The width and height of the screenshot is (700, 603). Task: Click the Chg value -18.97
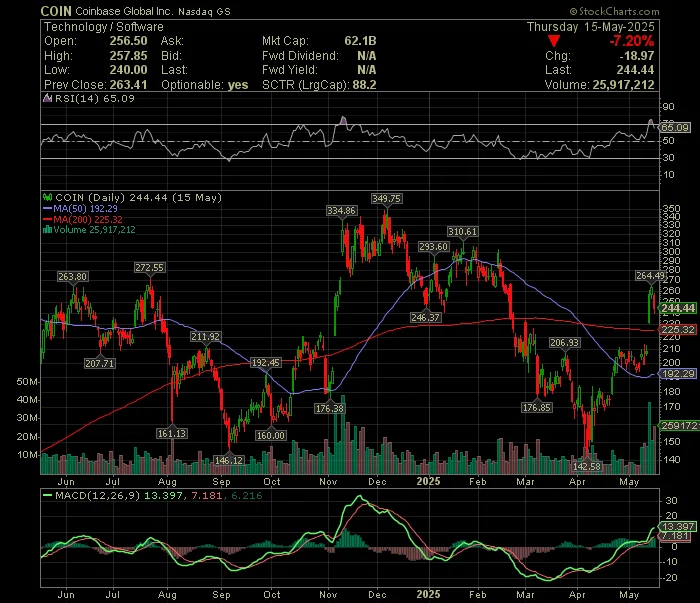pyautogui.click(x=637, y=56)
